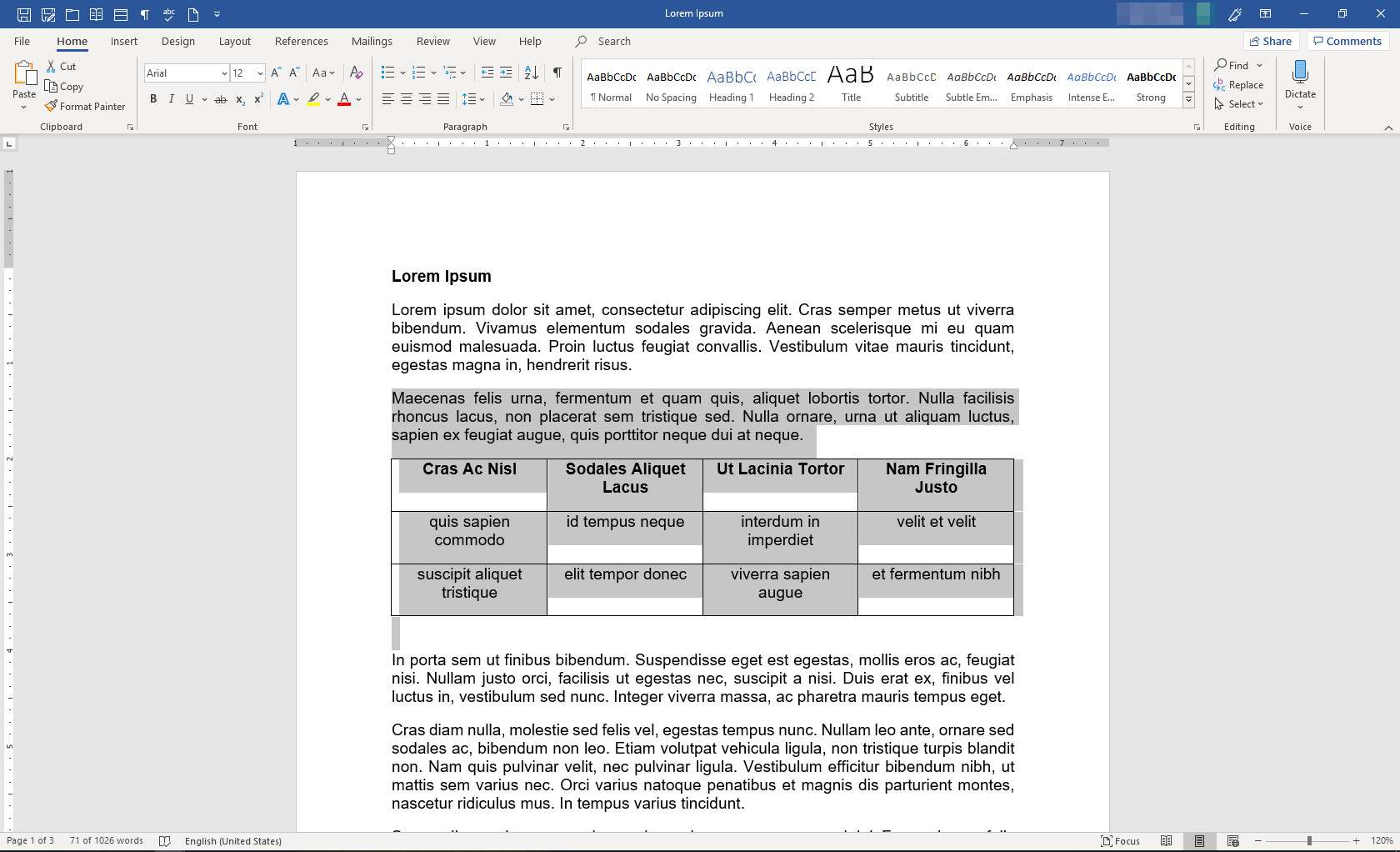
Task: Click the Dictate microphone icon
Action: [1300, 73]
